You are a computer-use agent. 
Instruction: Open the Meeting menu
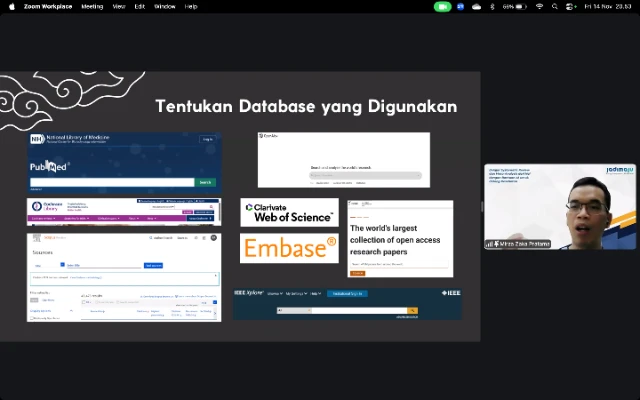coord(92,7)
